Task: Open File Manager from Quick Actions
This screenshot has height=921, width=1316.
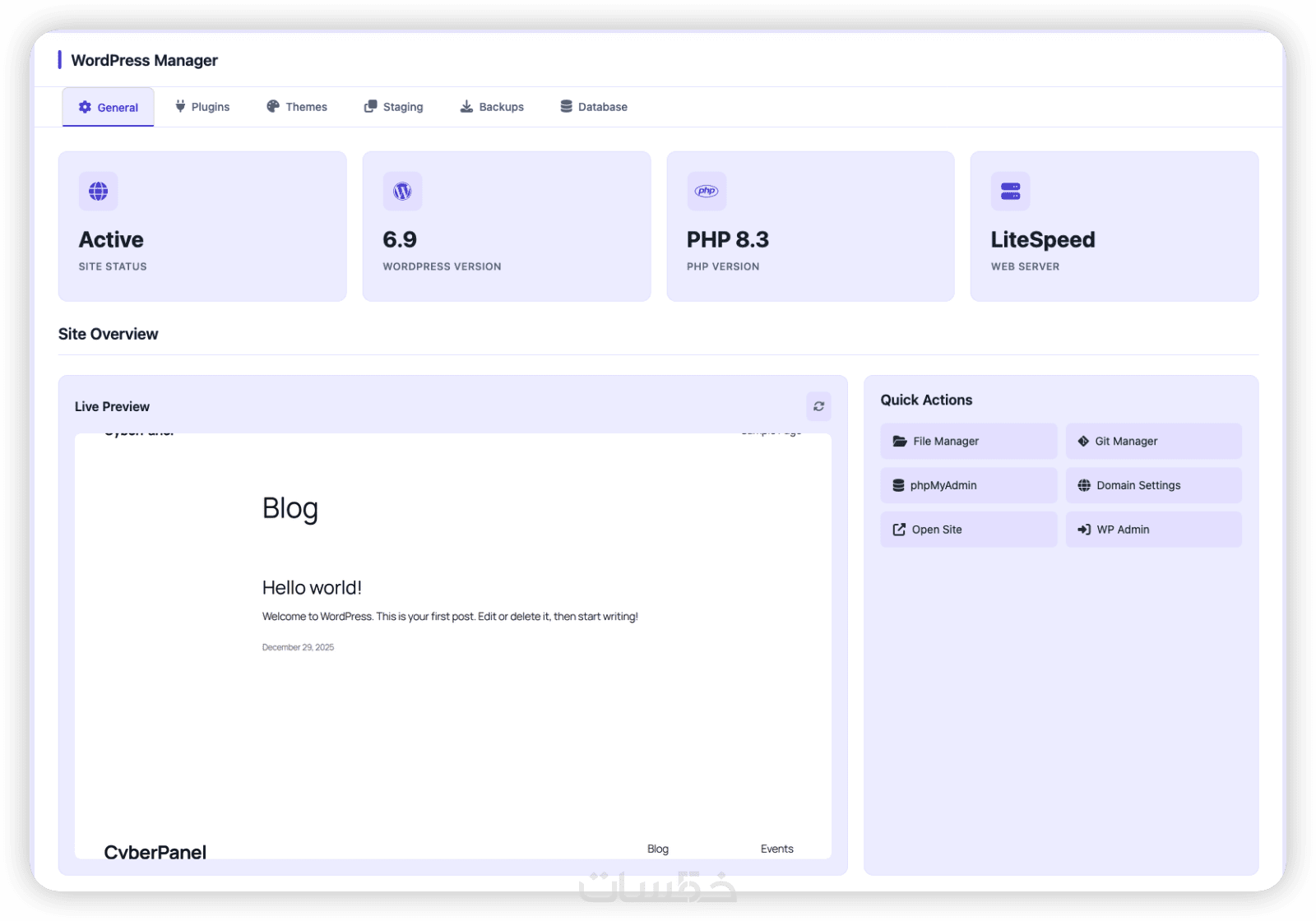Action: (969, 442)
